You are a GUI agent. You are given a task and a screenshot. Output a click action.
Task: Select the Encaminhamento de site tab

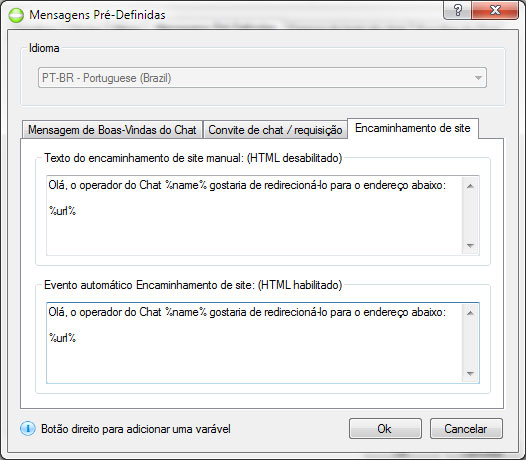[413, 128]
